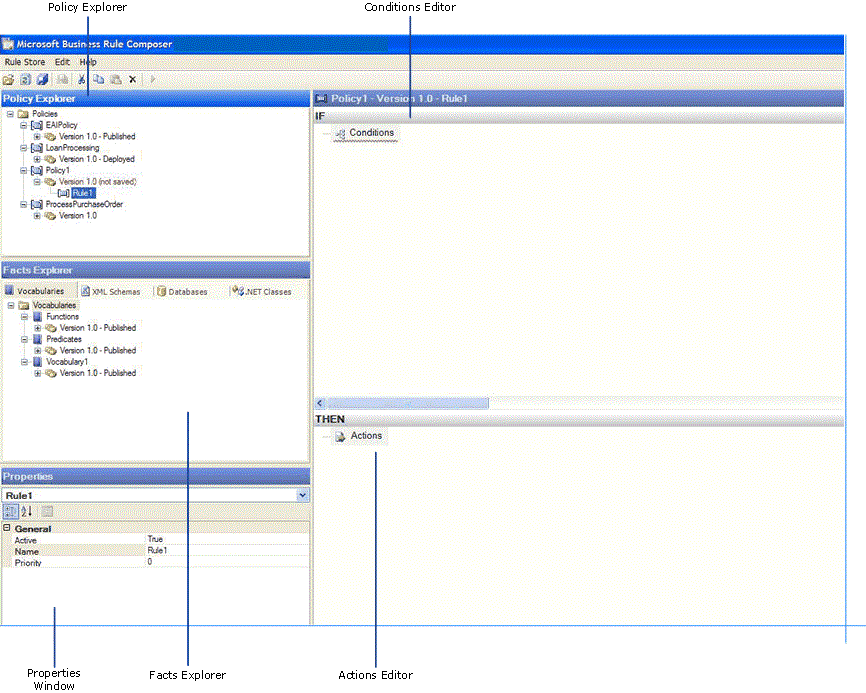The height and width of the screenshot is (693, 866).
Task: Click the Copy toolbar icon
Action: [x=98, y=80]
